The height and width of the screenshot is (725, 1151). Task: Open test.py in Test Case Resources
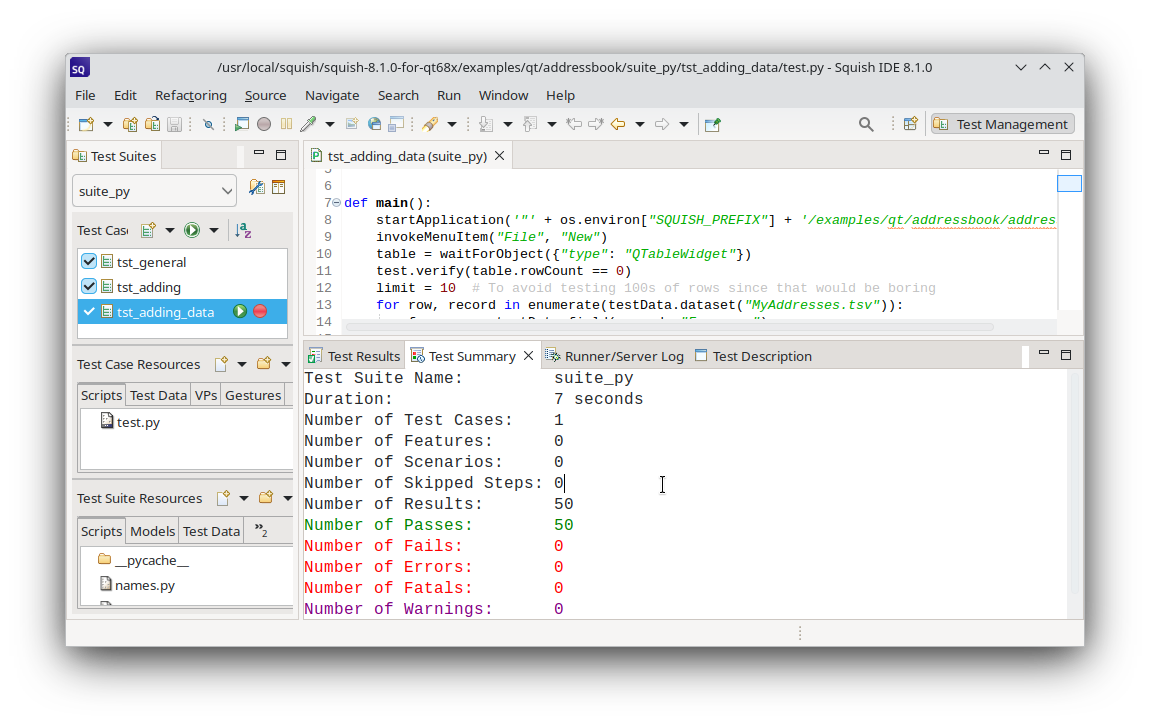(137, 422)
